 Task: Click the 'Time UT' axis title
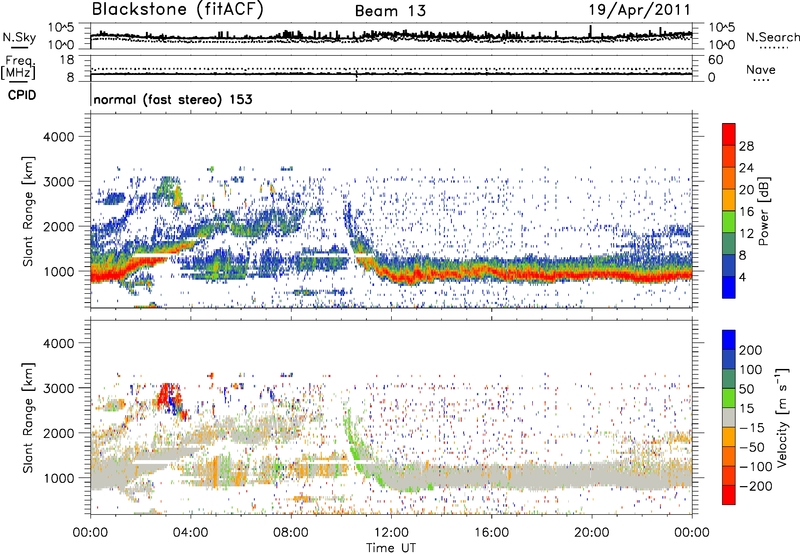391,548
